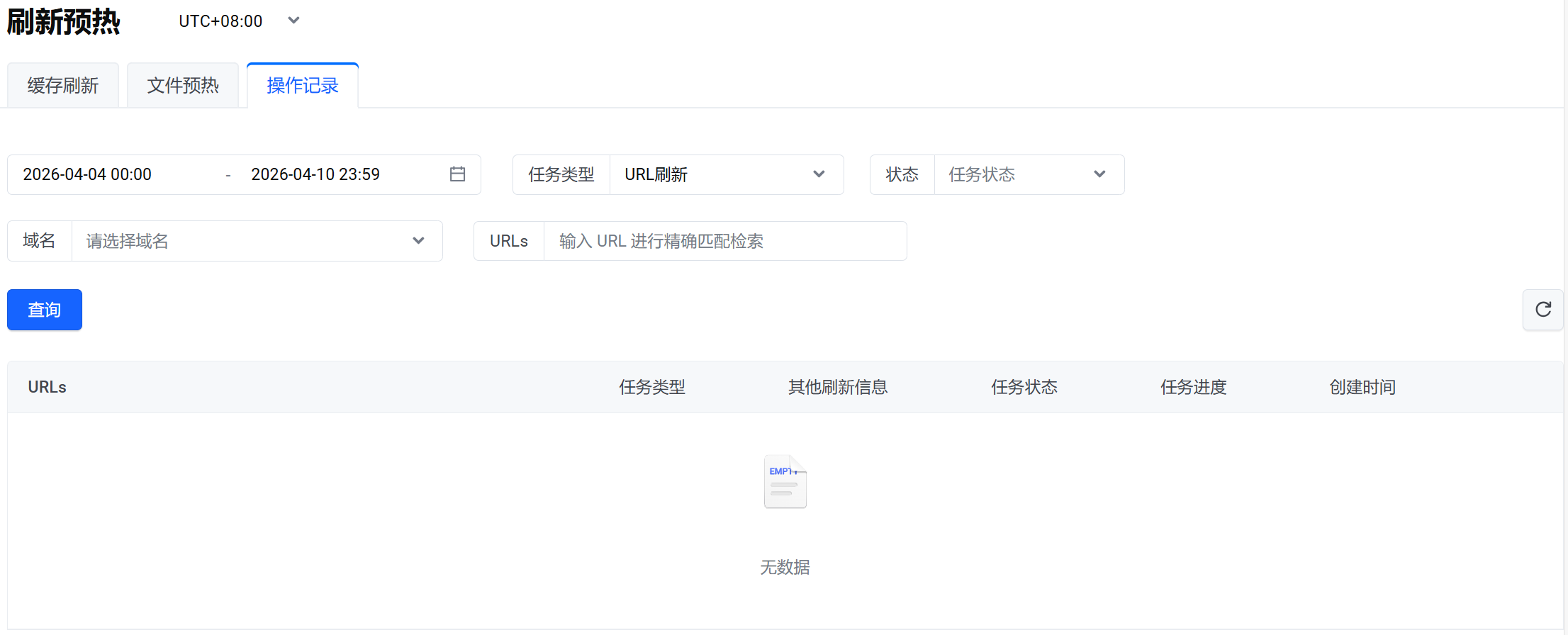This screenshot has width=1568, height=635.
Task: Click the start date 2026-04-04 00:00
Action: (87, 174)
